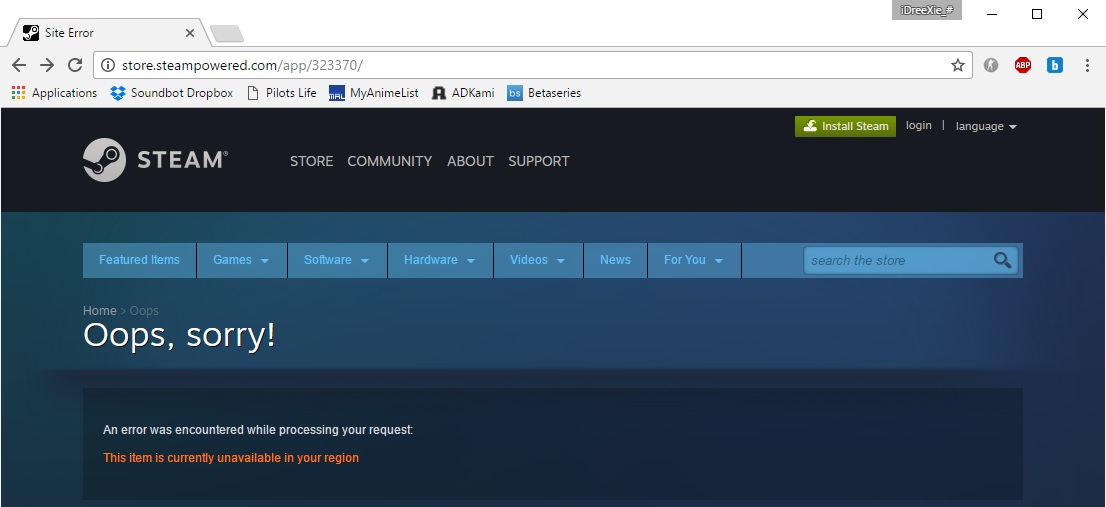Click the 'Oops, sorry!' heading
The width and height of the screenshot is (1106, 507).
coord(179,336)
